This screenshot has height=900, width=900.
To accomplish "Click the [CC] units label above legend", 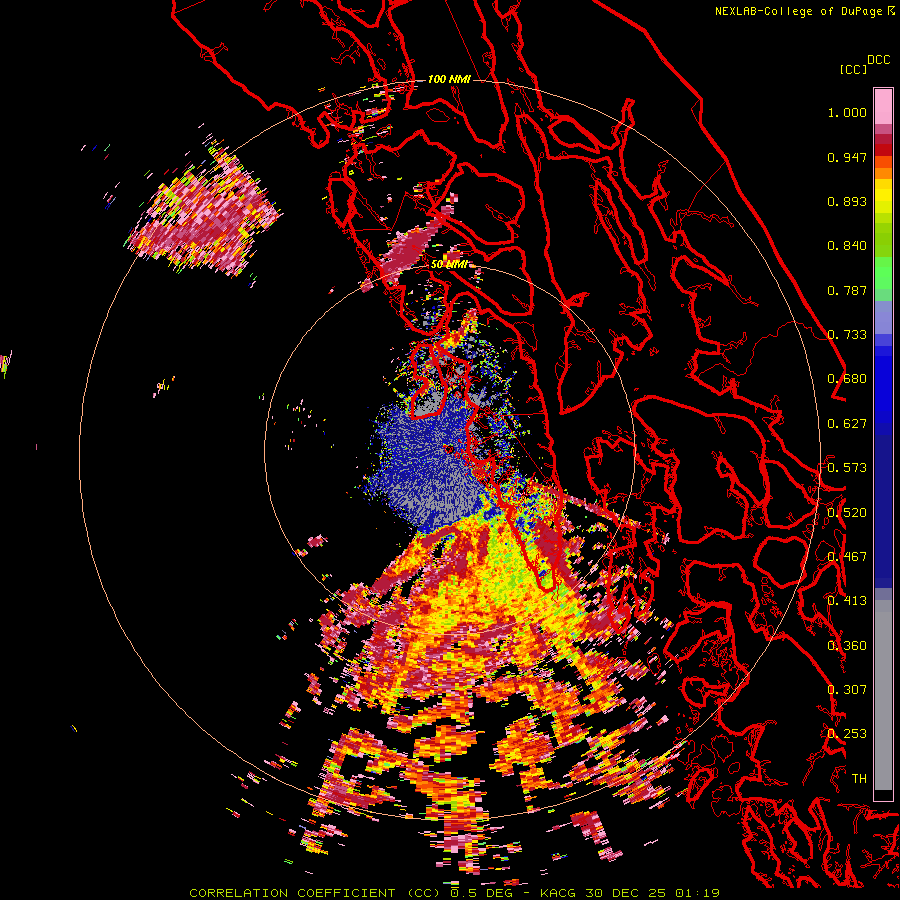I will tap(853, 69).
